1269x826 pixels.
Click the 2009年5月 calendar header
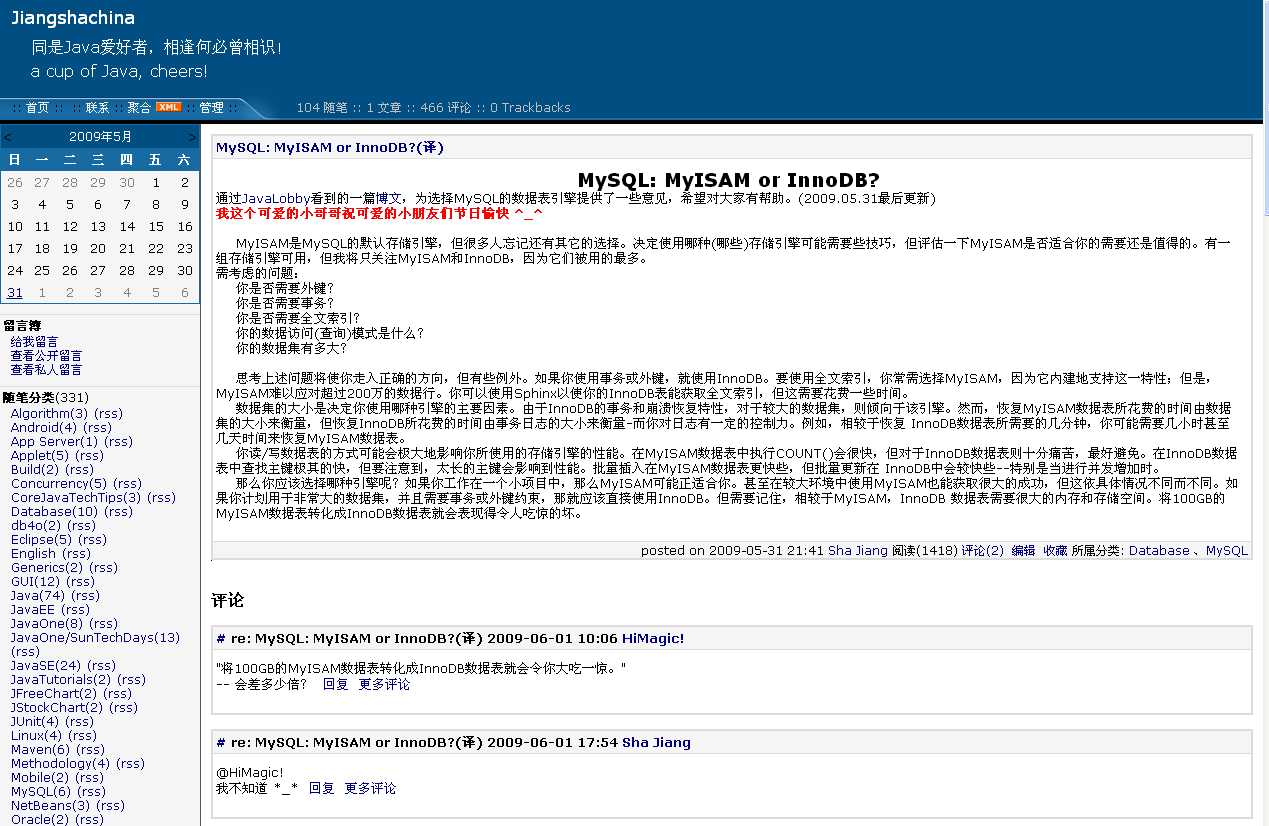pyautogui.click(x=100, y=137)
